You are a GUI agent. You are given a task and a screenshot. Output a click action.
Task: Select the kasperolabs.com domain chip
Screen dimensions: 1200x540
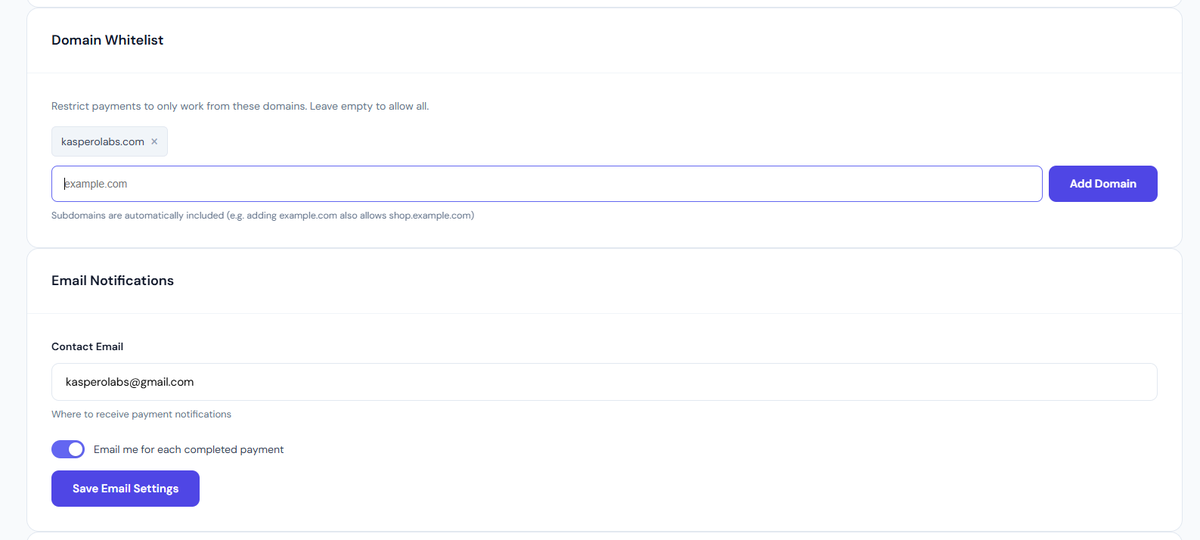point(110,142)
